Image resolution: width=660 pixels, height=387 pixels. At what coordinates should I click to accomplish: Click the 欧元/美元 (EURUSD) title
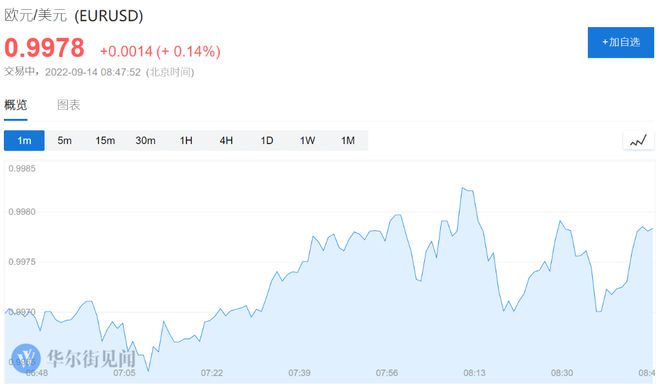point(74,16)
